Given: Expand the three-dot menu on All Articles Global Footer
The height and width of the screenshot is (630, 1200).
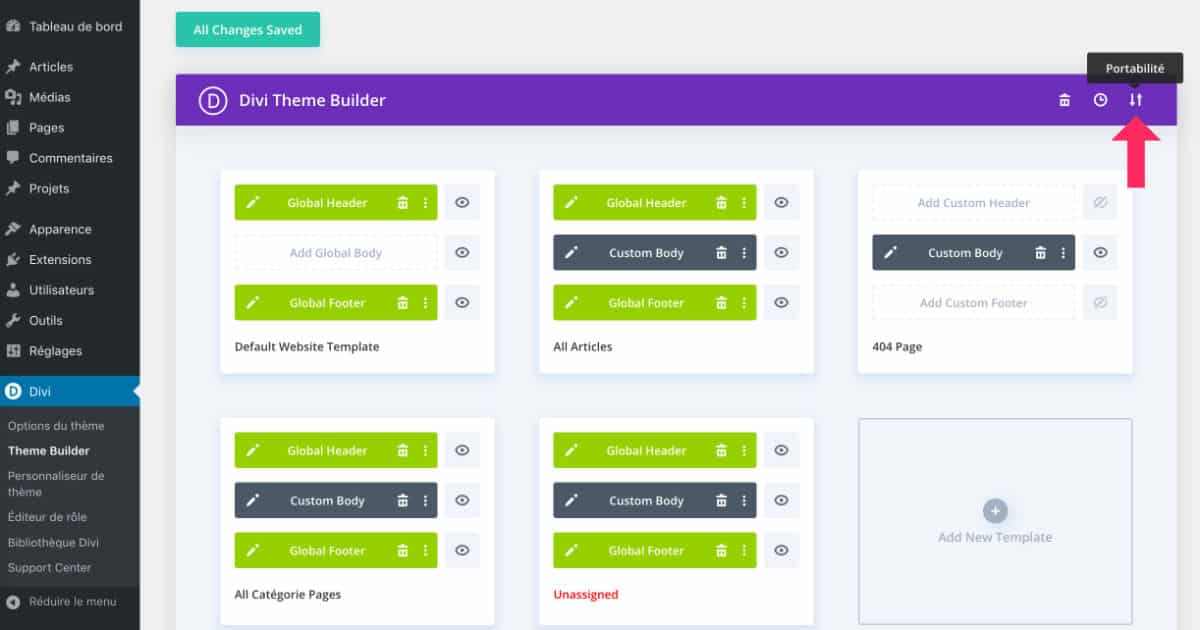Looking at the screenshot, I should tap(744, 303).
